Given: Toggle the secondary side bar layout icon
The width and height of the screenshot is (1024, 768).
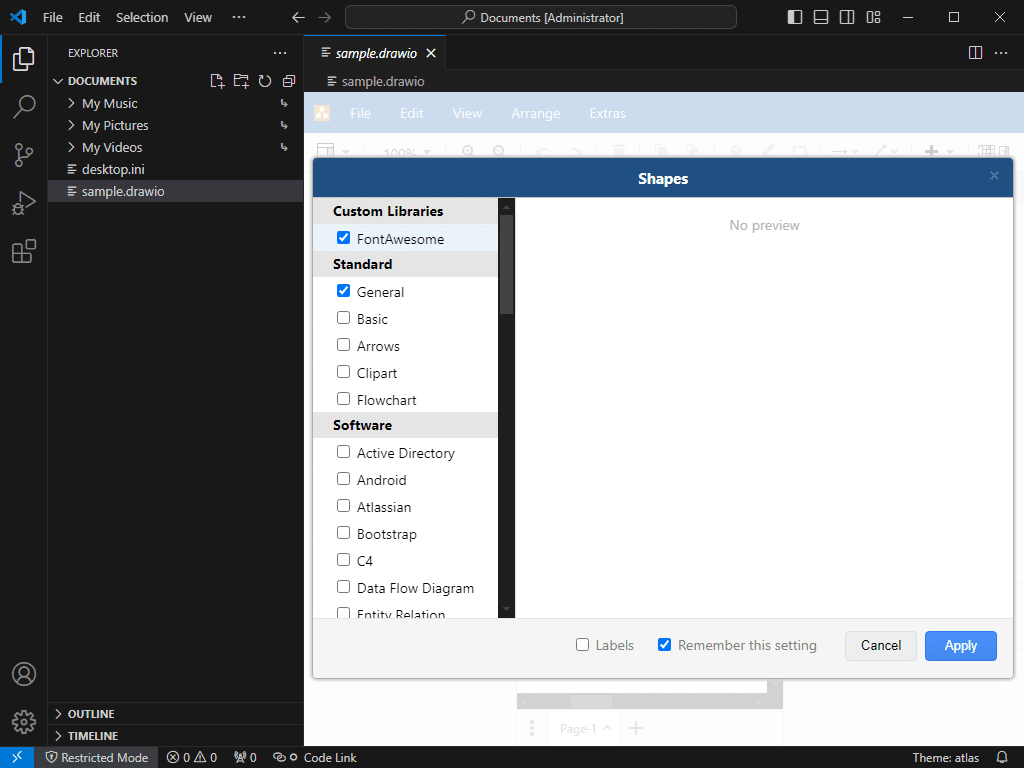Looking at the screenshot, I should (847, 18).
